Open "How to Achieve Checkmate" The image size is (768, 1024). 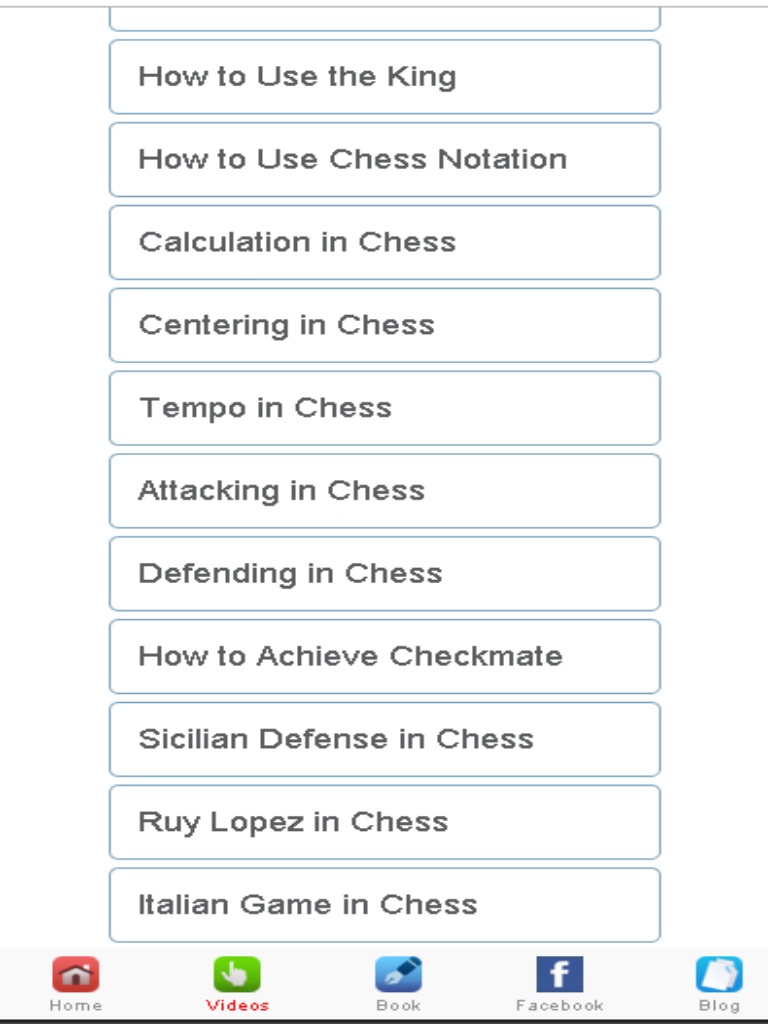(384, 657)
